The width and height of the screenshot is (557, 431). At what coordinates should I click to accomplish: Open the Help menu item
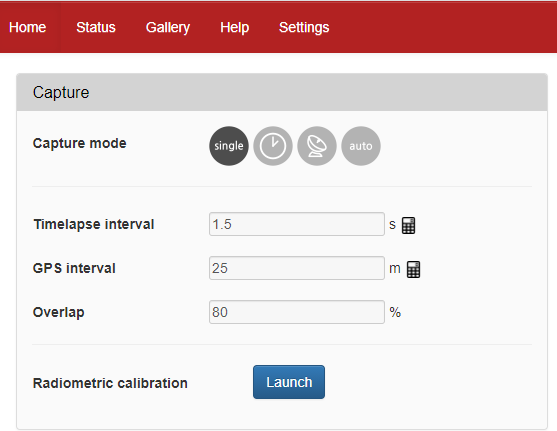234,27
